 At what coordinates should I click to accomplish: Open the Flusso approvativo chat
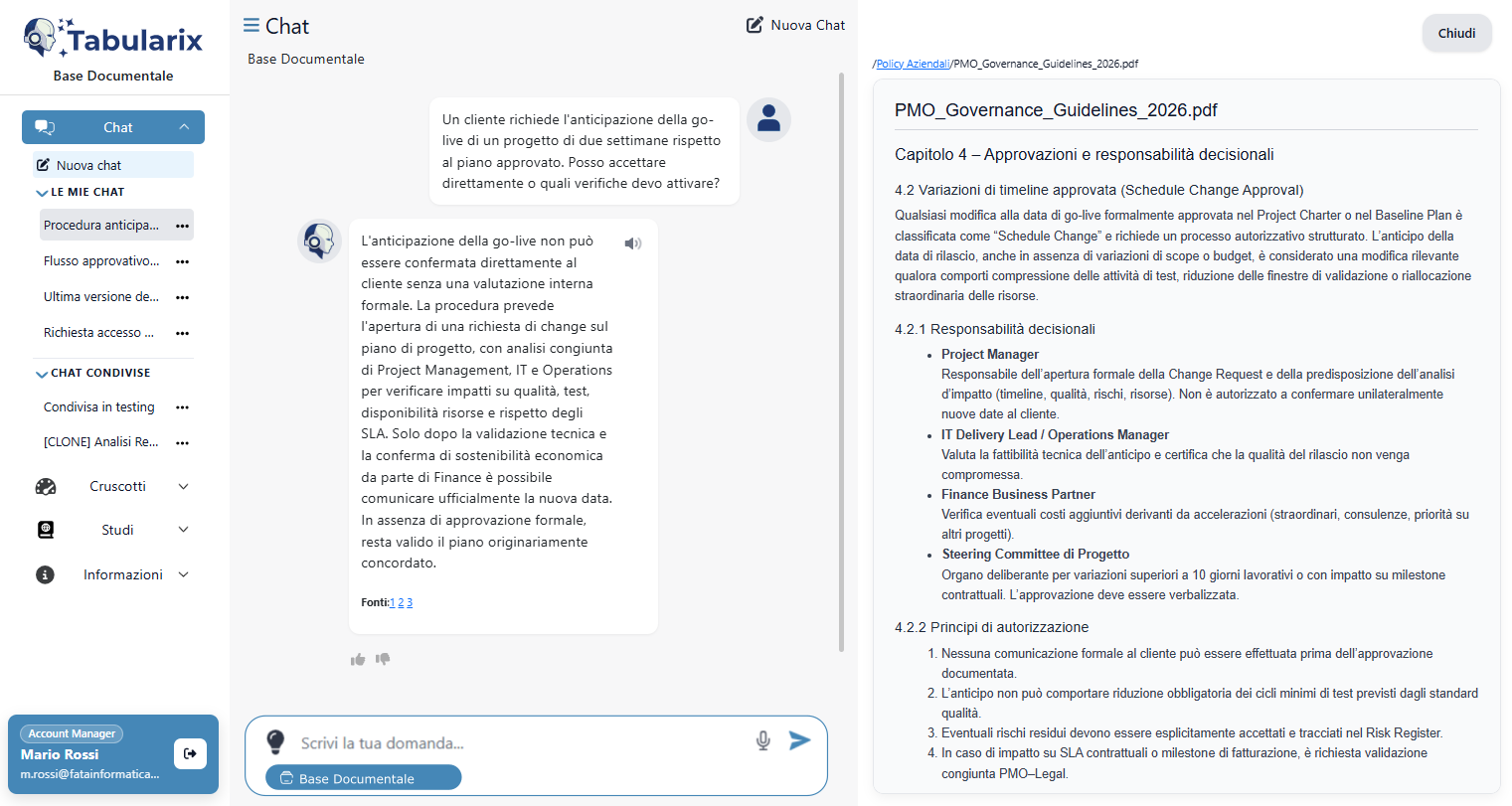(x=100, y=261)
